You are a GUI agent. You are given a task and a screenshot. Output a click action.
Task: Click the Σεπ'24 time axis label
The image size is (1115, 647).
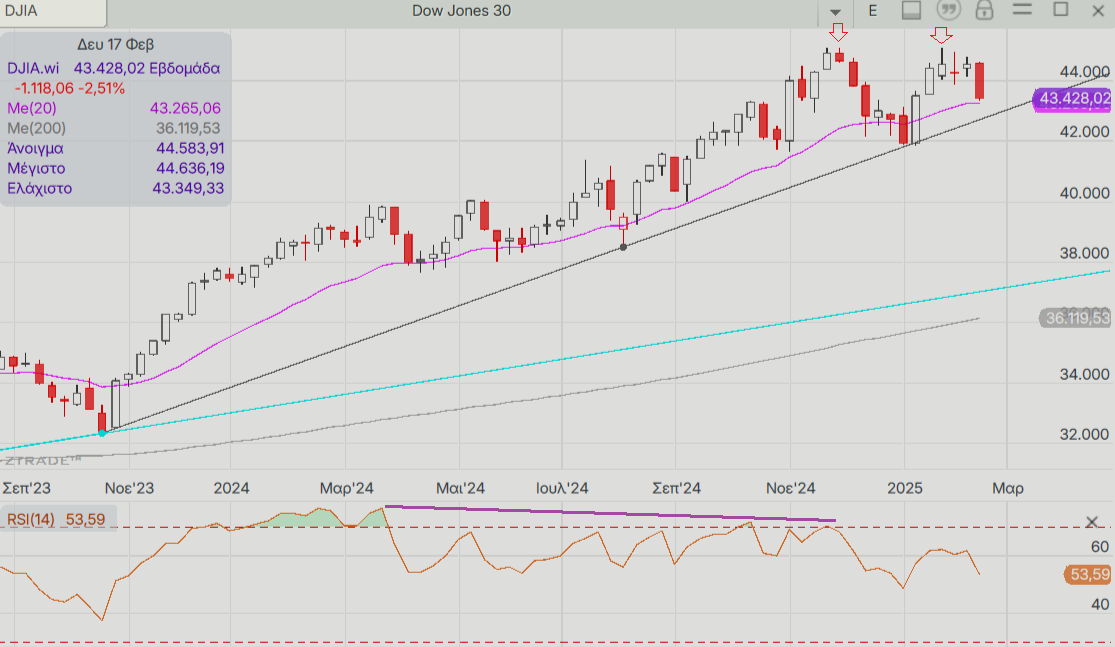pyautogui.click(x=677, y=488)
